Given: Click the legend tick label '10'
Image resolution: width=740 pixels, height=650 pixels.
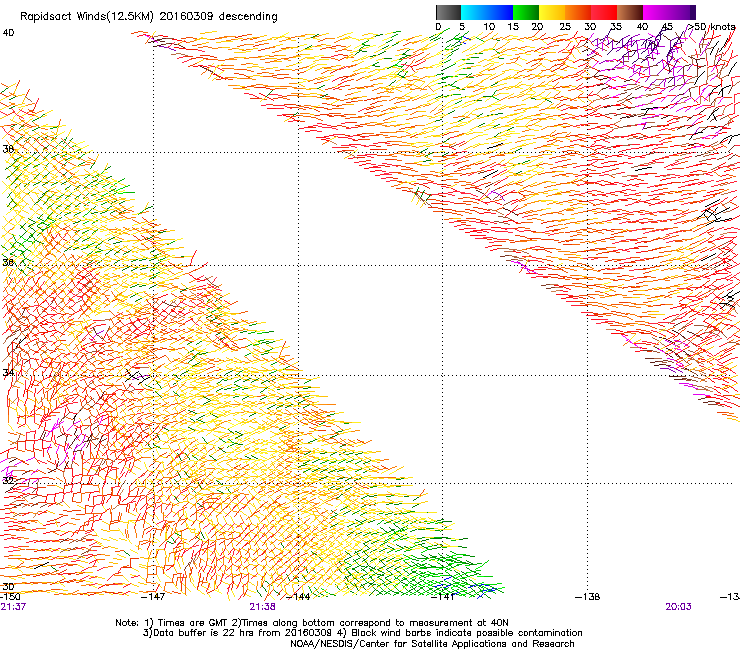Looking at the screenshot, I should tap(489, 27).
